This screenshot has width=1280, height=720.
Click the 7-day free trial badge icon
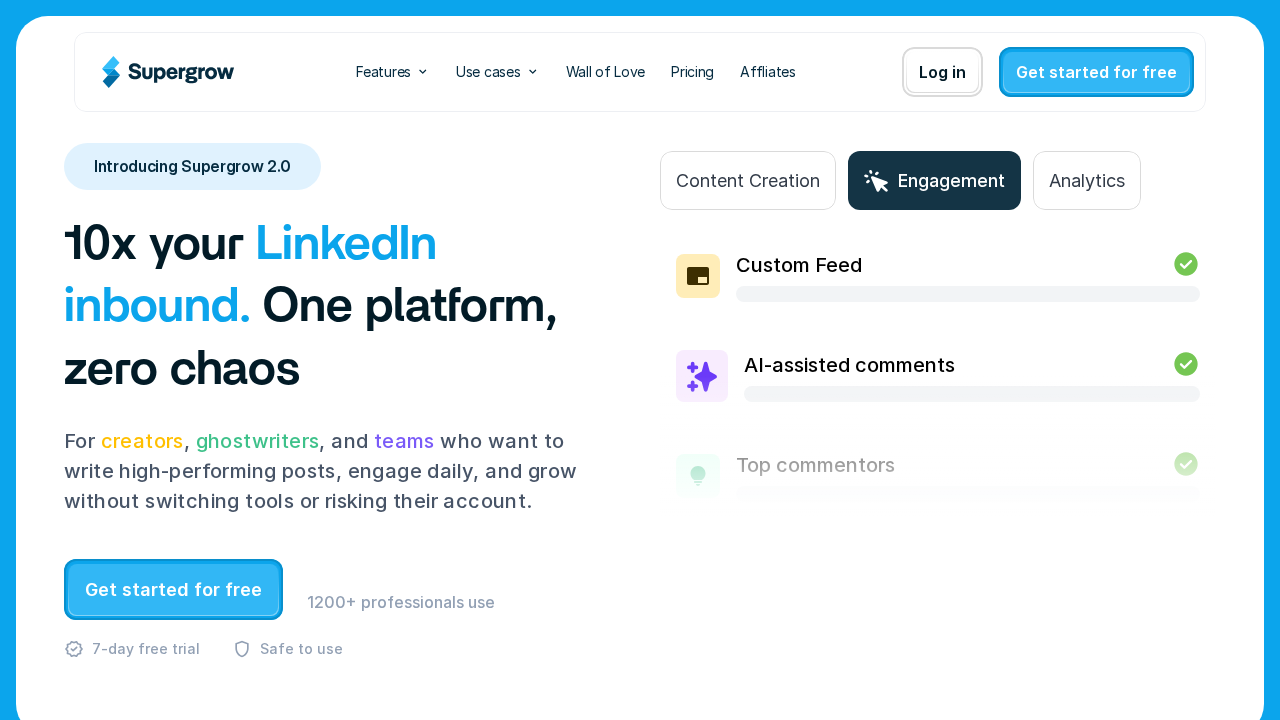click(74, 649)
